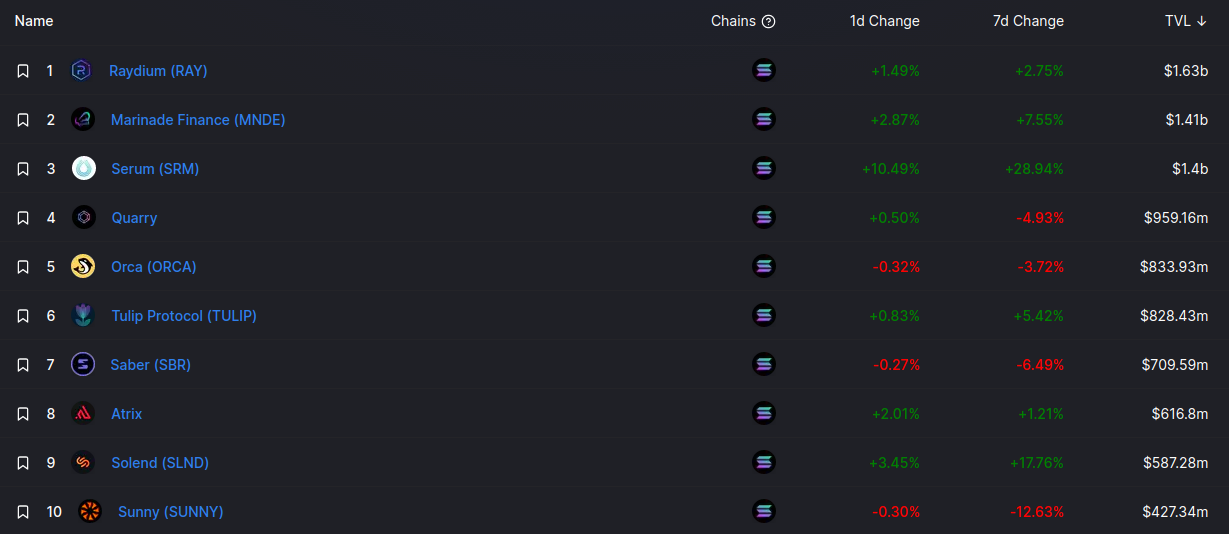Viewport: 1229px width, 534px height.
Task: Click the Tulip Protocol logo icon
Action: click(83, 316)
